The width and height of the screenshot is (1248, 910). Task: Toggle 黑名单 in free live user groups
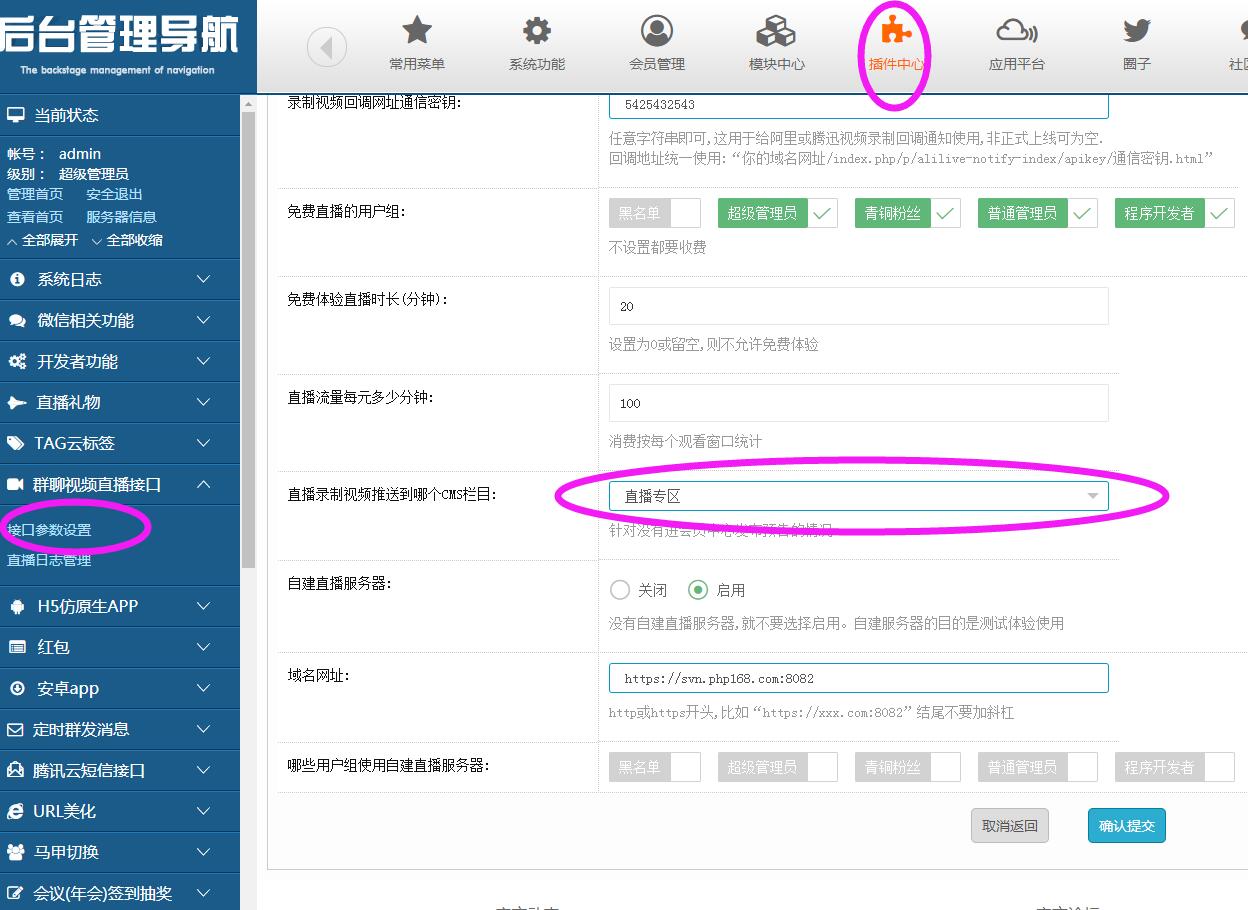pos(654,213)
